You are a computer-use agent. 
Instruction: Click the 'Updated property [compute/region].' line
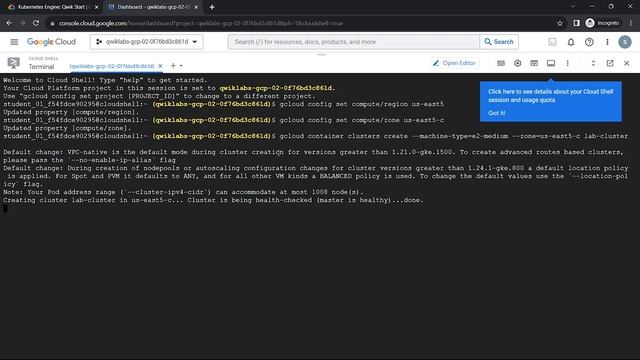[x=71, y=112]
